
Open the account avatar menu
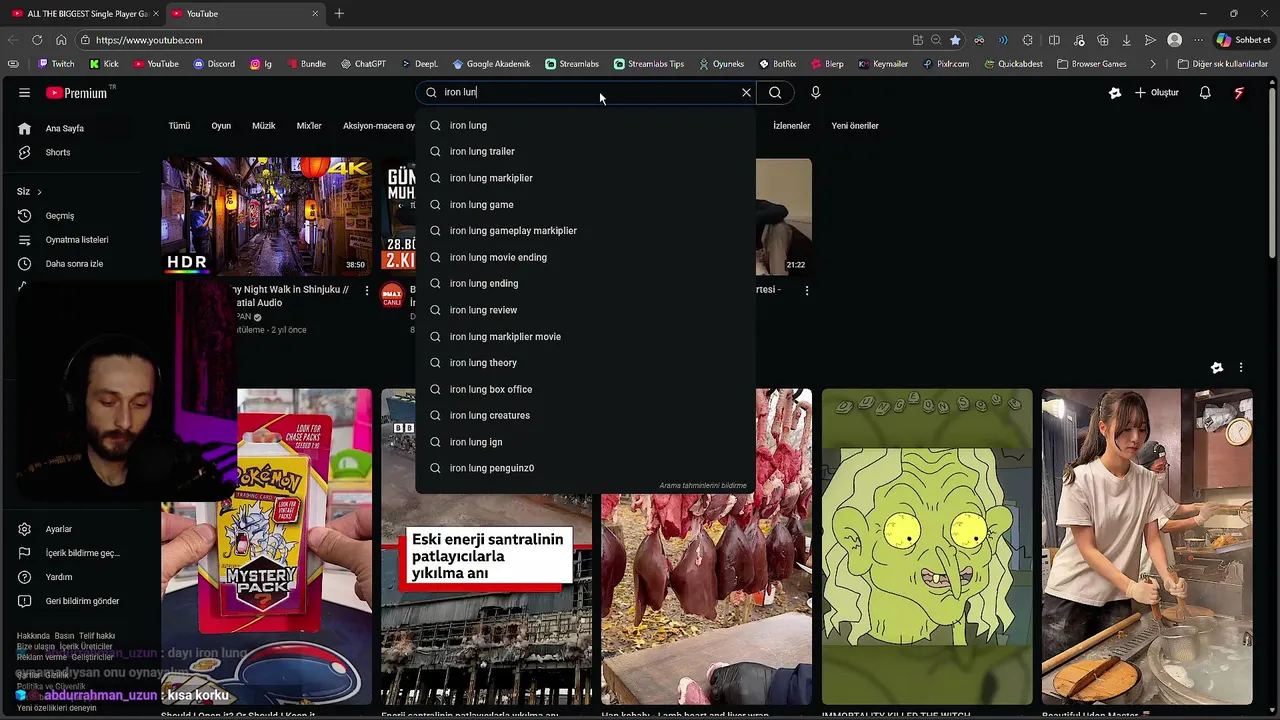(1239, 92)
